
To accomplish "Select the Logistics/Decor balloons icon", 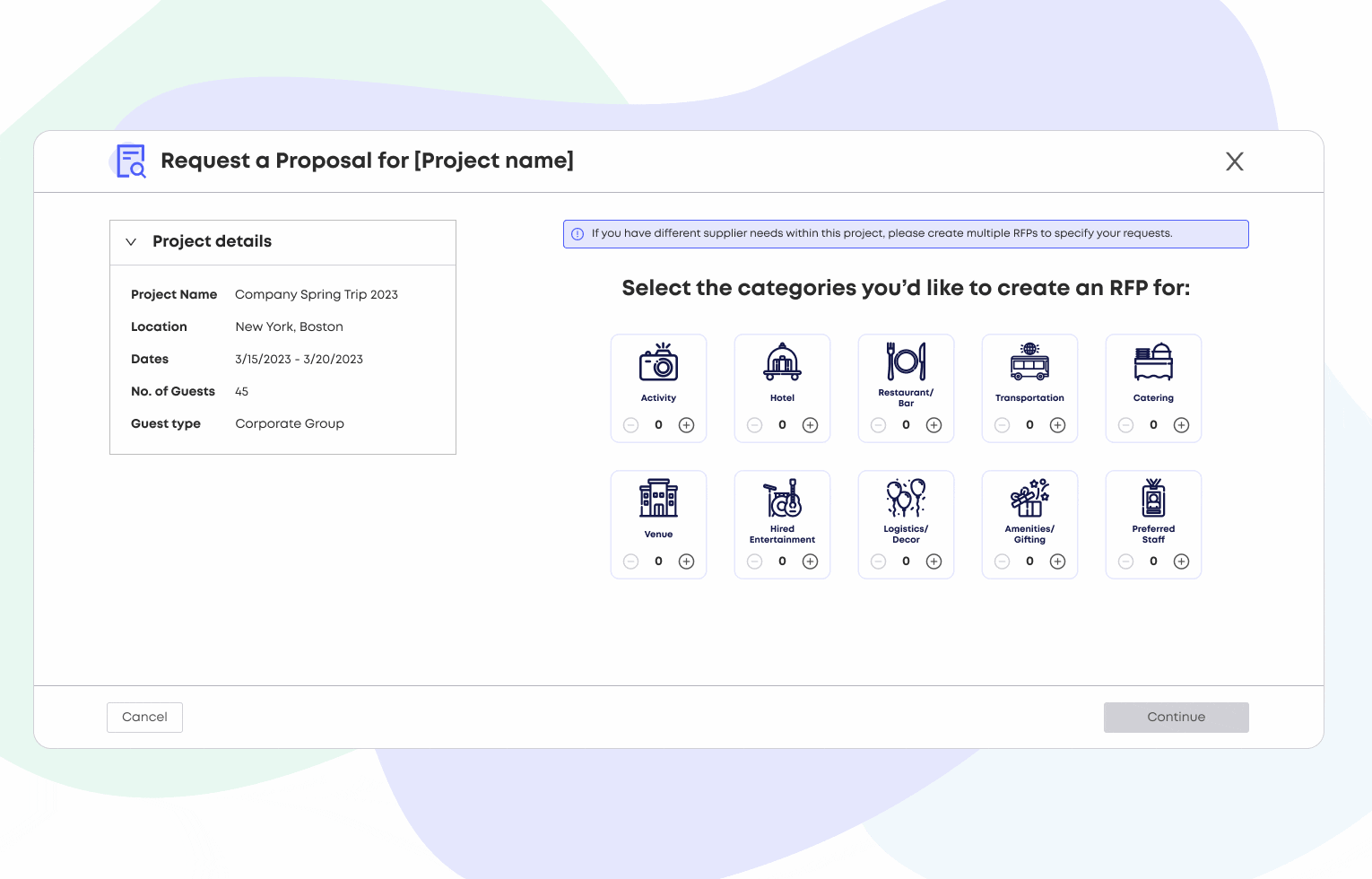I will click(906, 497).
